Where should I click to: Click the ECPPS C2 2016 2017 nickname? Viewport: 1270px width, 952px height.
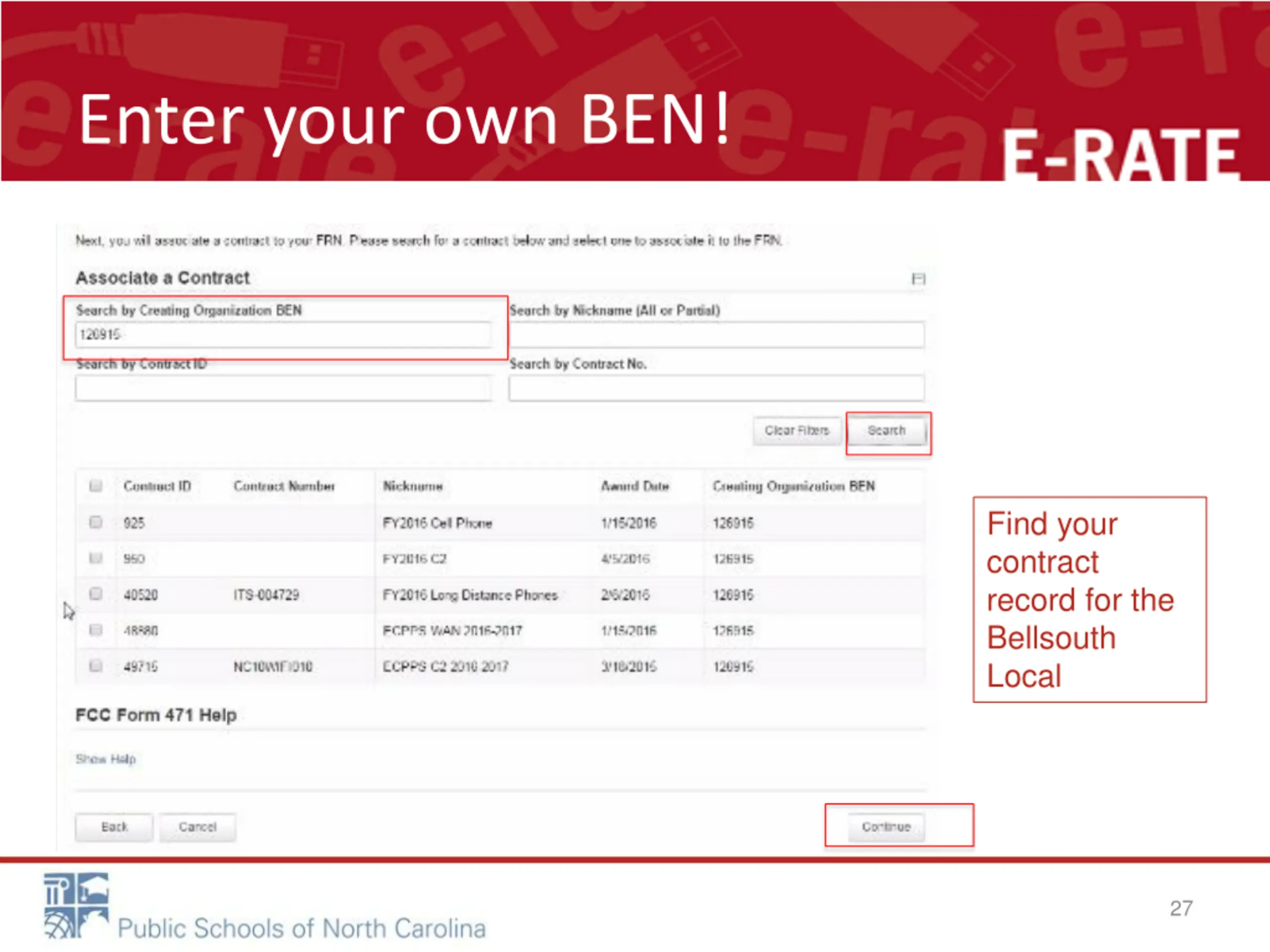tap(445, 667)
